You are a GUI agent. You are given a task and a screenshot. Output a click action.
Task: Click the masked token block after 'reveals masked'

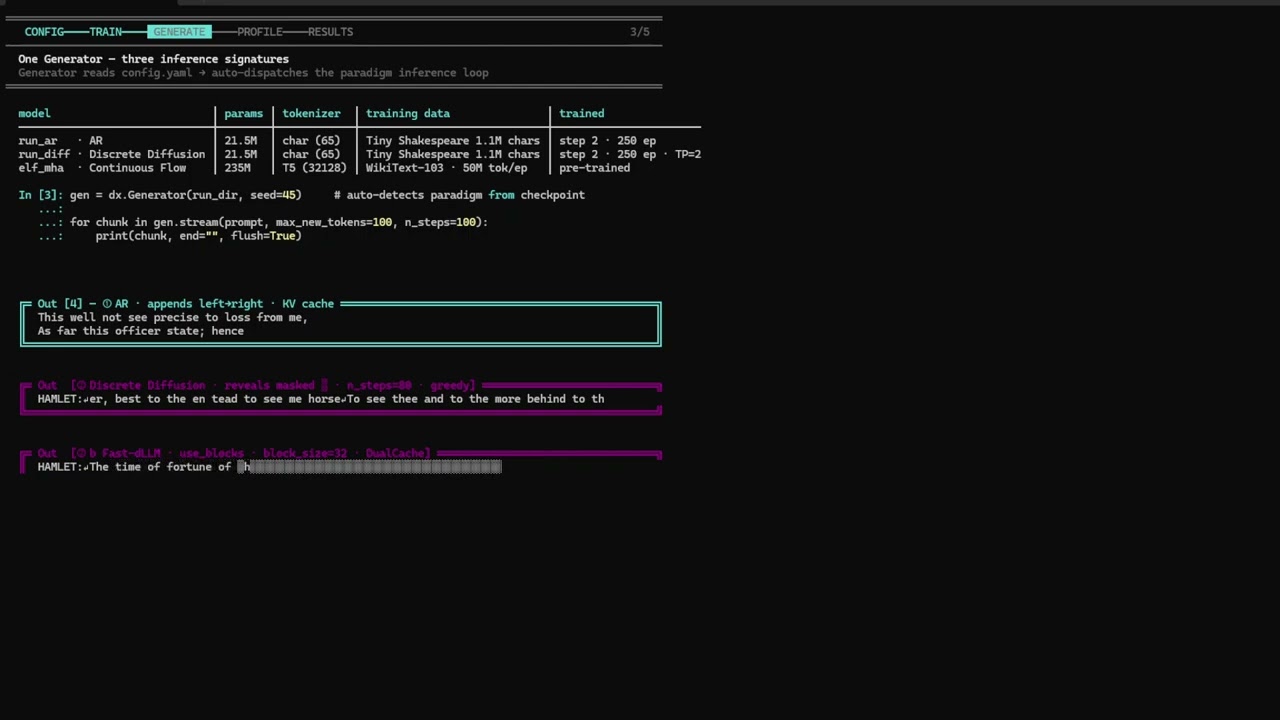[x=323, y=386]
